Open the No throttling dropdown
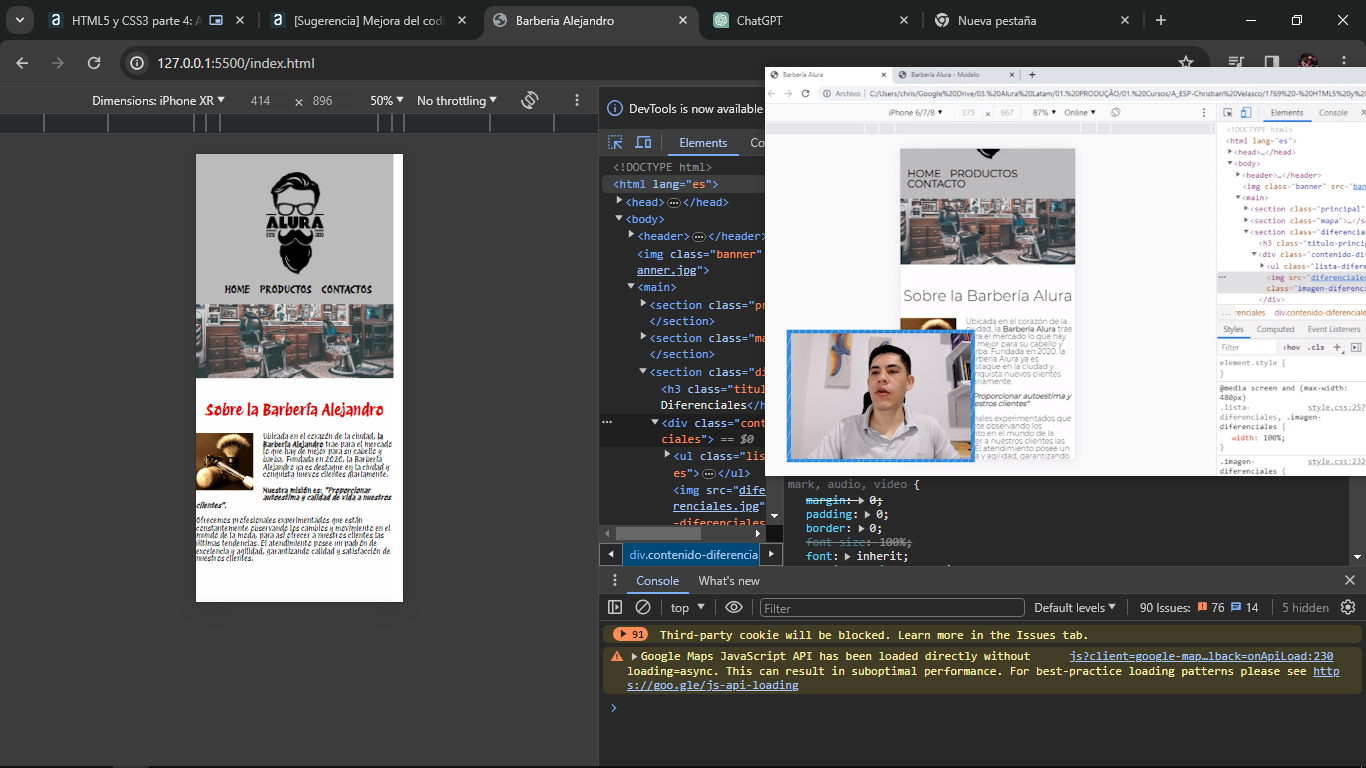The height and width of the screenshot is (768, 1366). pos(457,101)
